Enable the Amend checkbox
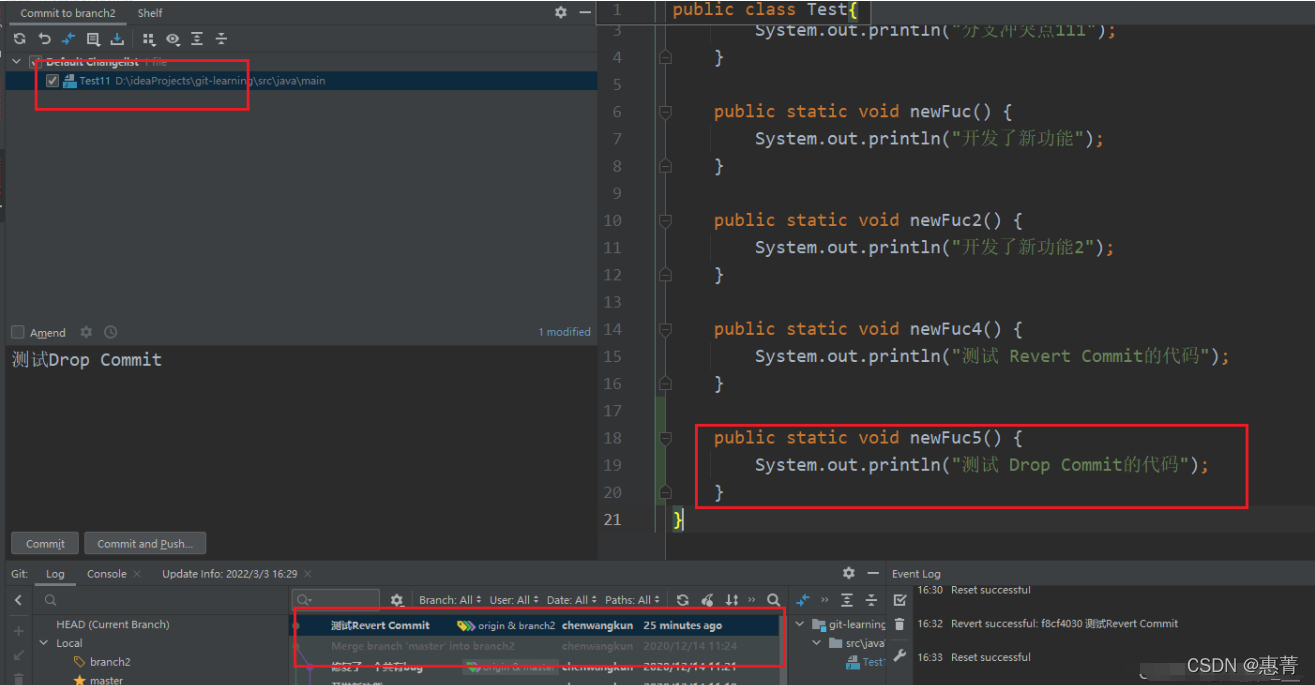 pos(18,332)
